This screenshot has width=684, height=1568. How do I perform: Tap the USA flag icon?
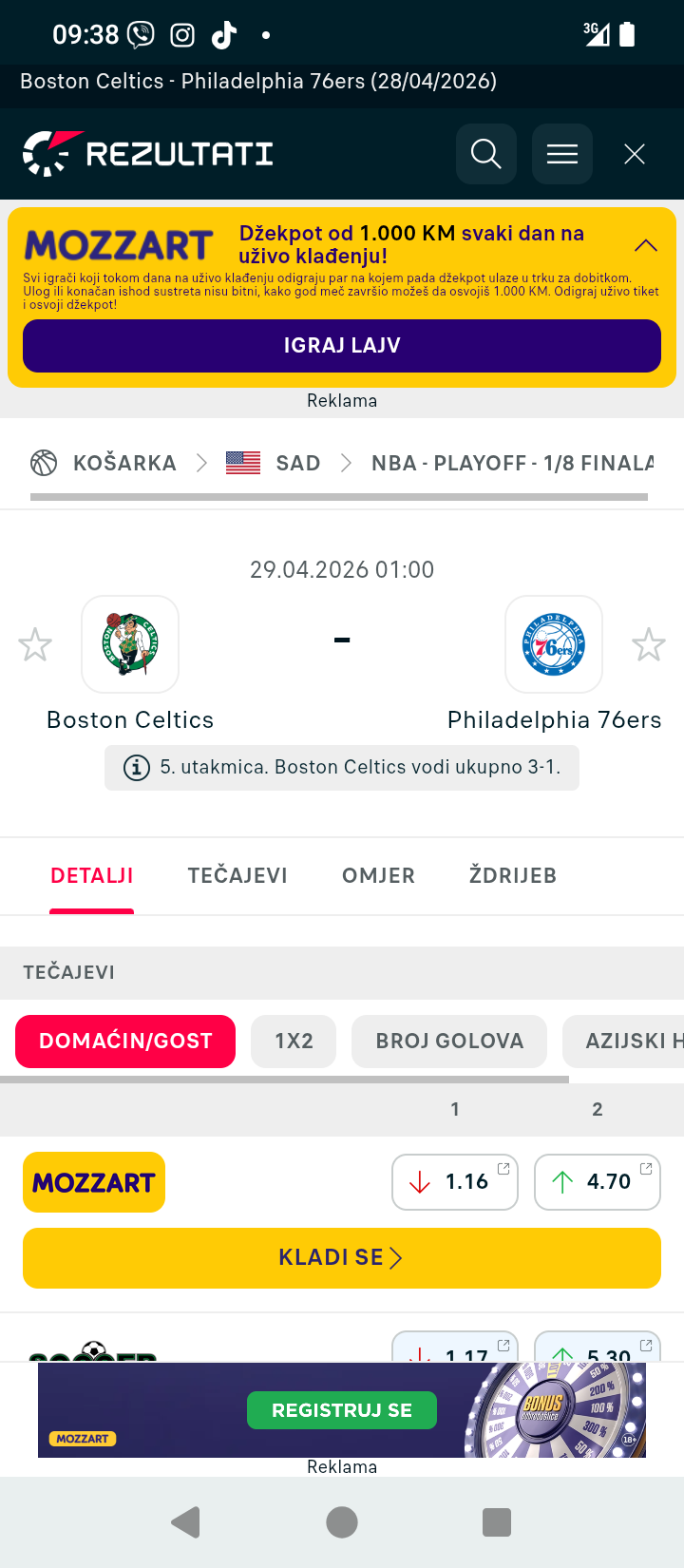(x=243, y=463)
